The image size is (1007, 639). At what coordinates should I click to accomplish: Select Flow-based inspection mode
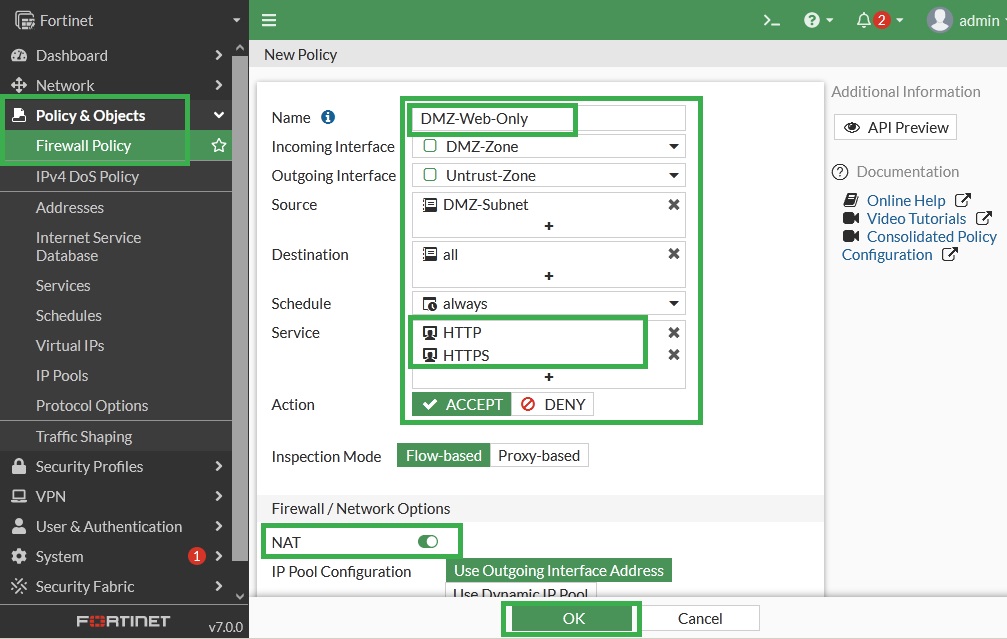(443, 455)
